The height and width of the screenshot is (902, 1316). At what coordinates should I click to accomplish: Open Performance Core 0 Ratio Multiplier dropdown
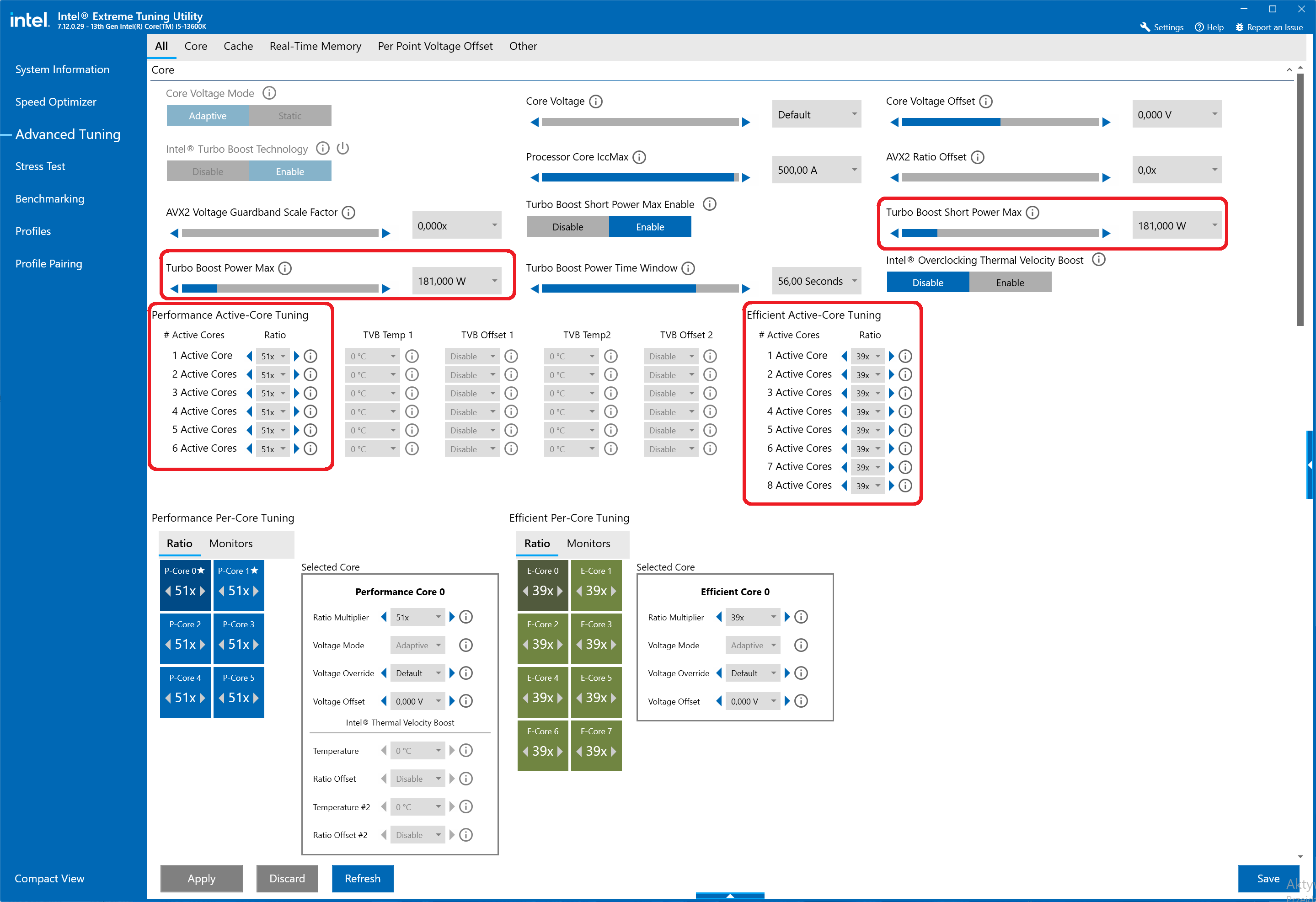point(417,617)
